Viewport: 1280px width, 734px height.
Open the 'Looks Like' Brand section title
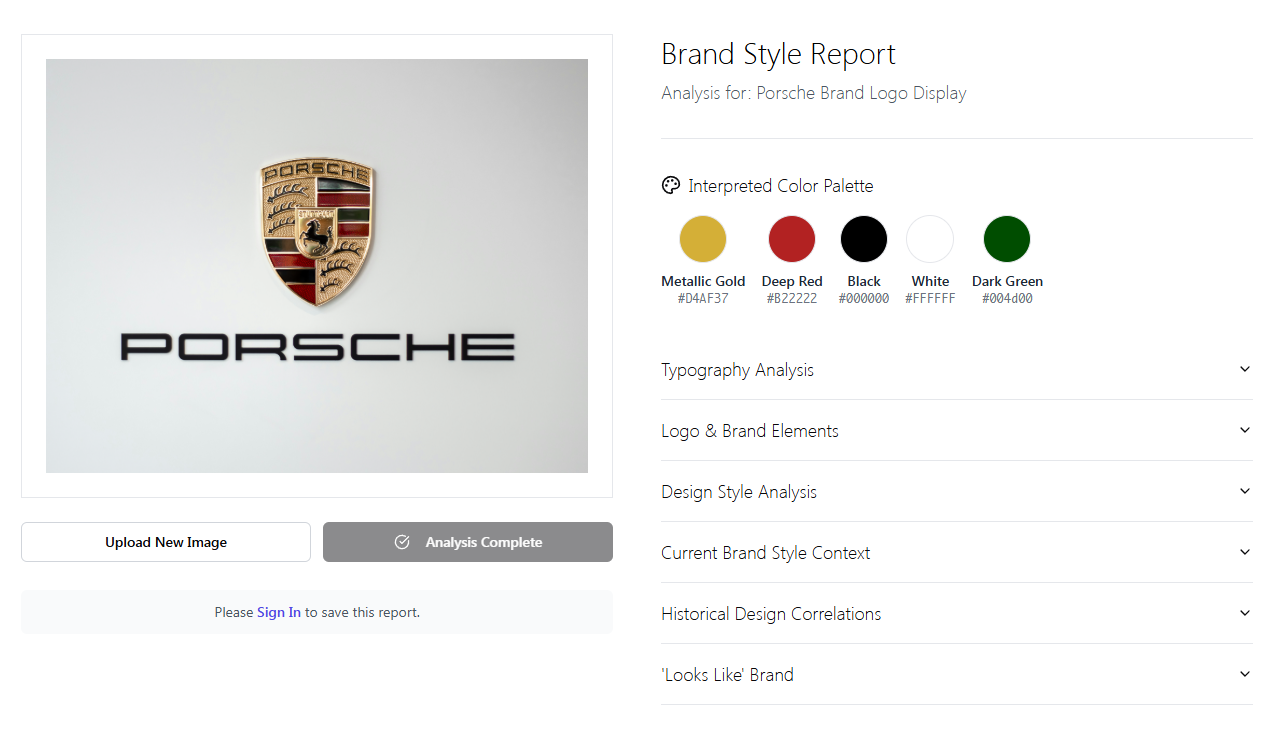727,675
